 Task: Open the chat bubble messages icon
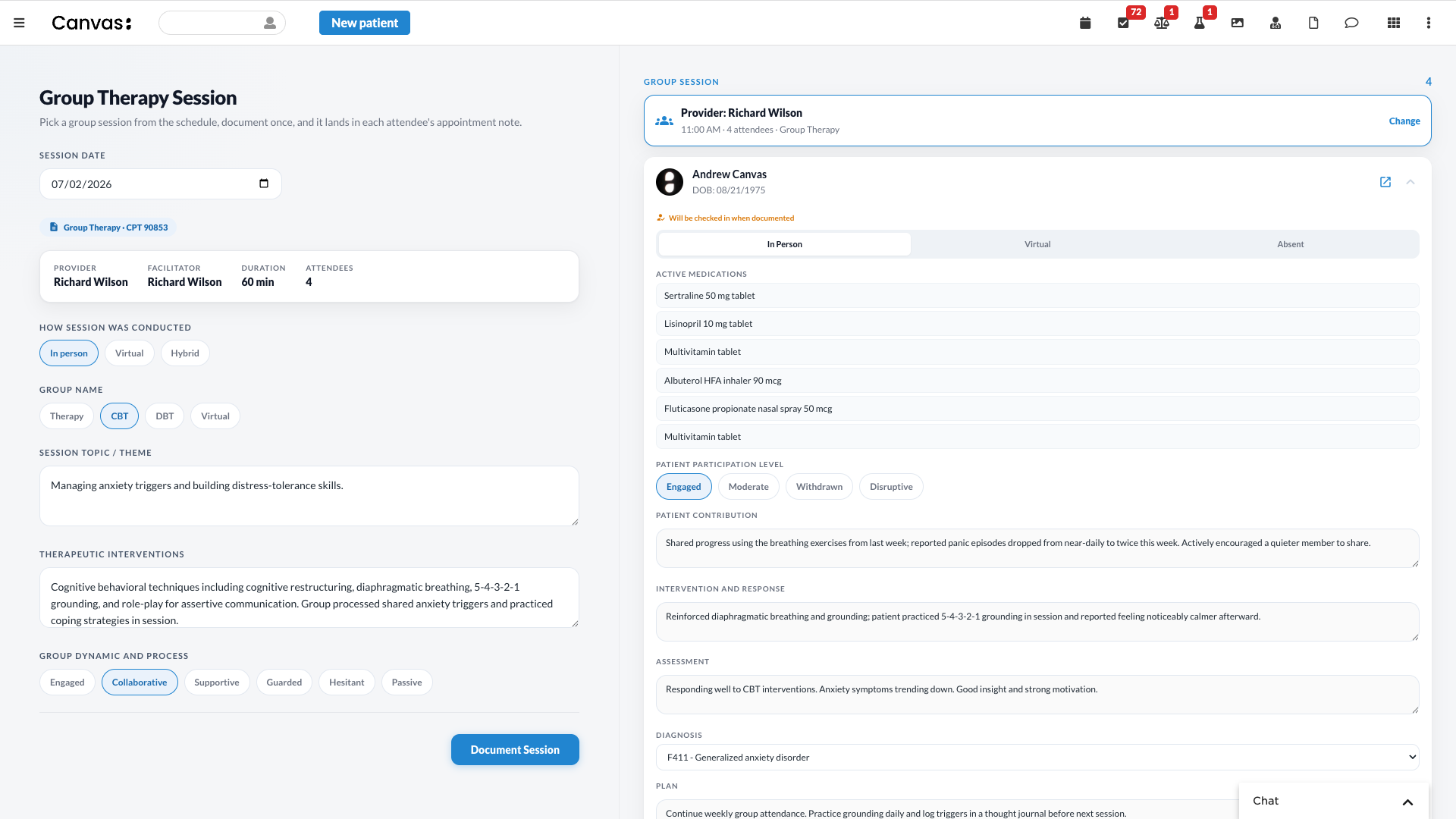click(1351, 23)
